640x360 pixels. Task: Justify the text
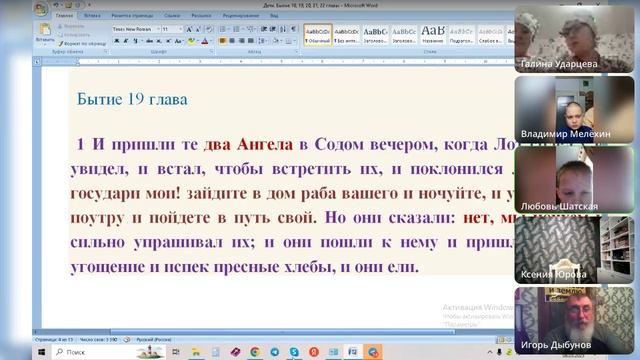[x=251, y=41]
